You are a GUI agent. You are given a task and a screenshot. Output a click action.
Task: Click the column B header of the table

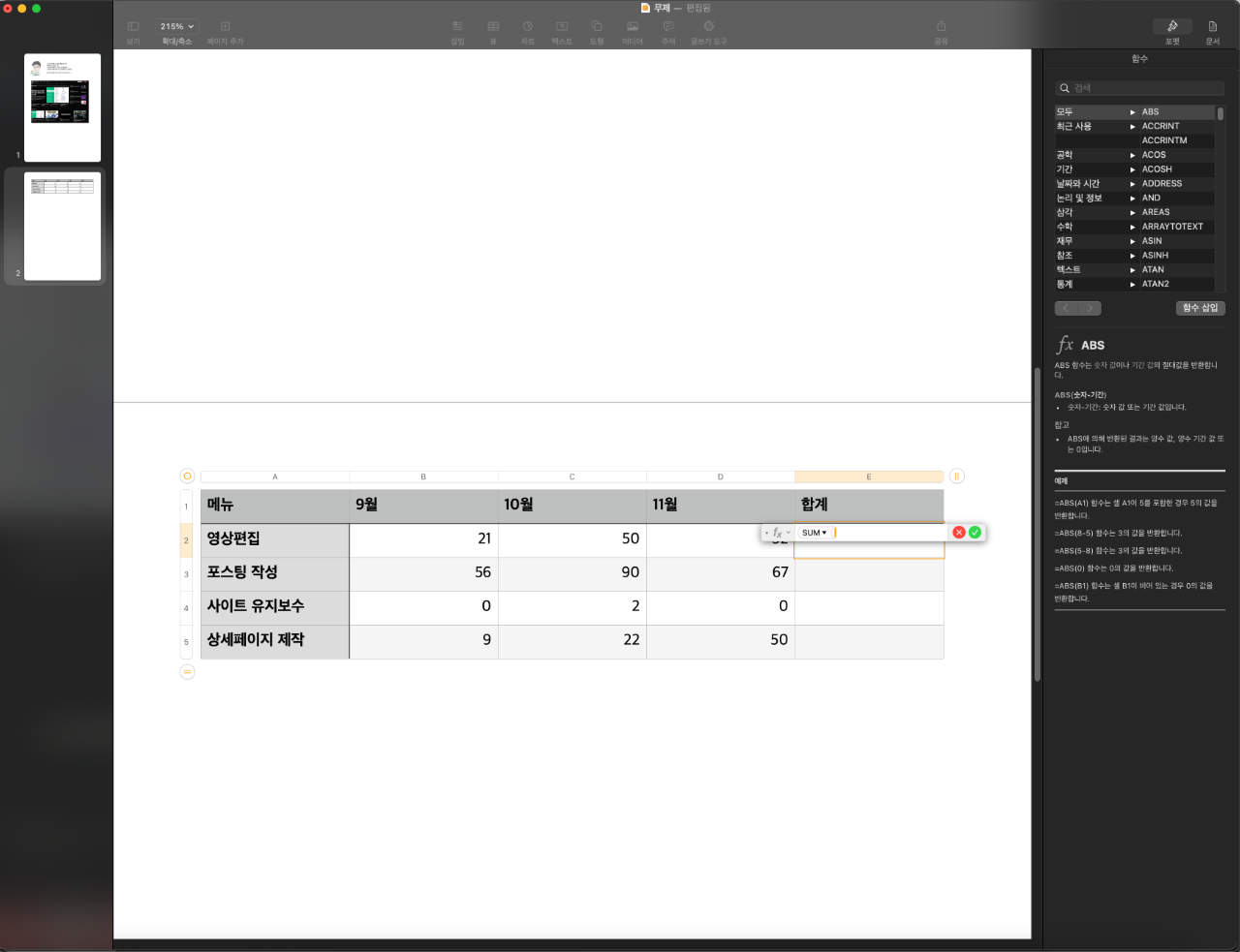[423, 476]
